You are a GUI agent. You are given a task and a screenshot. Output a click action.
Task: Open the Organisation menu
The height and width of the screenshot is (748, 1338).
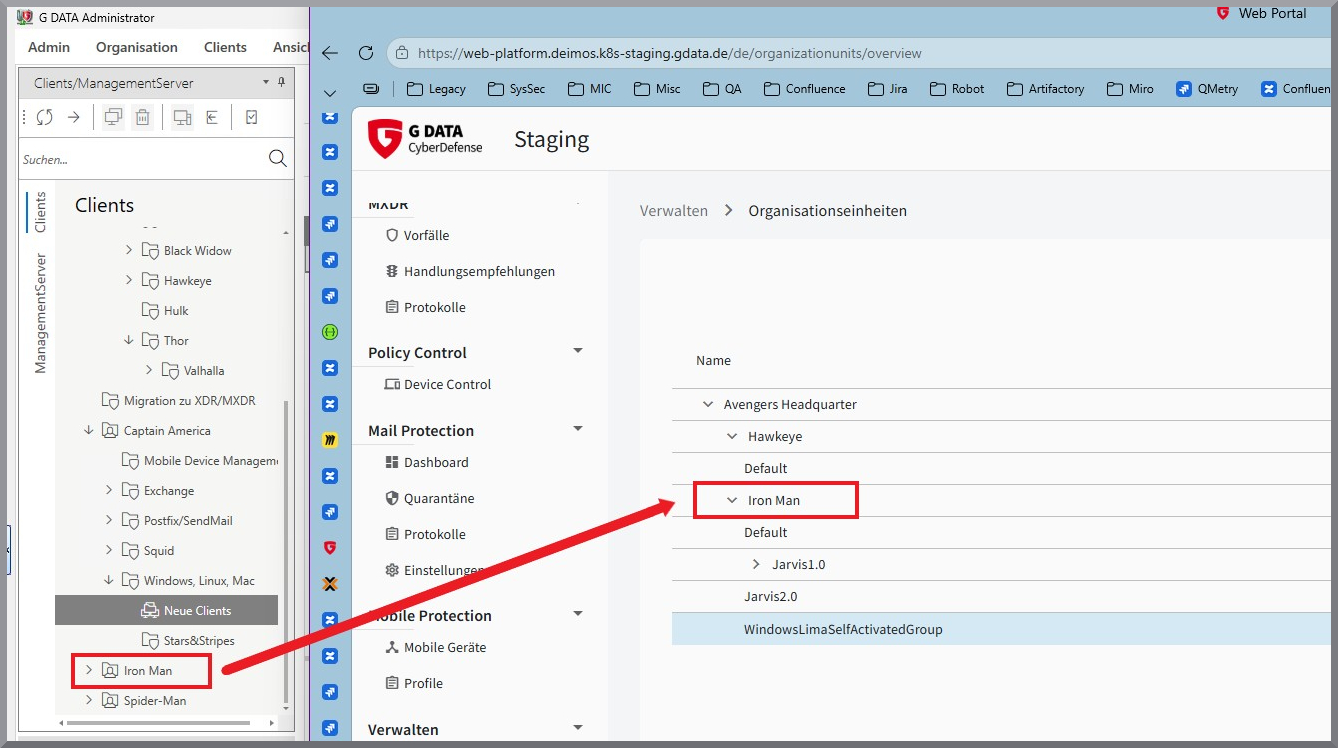(137, 47)
